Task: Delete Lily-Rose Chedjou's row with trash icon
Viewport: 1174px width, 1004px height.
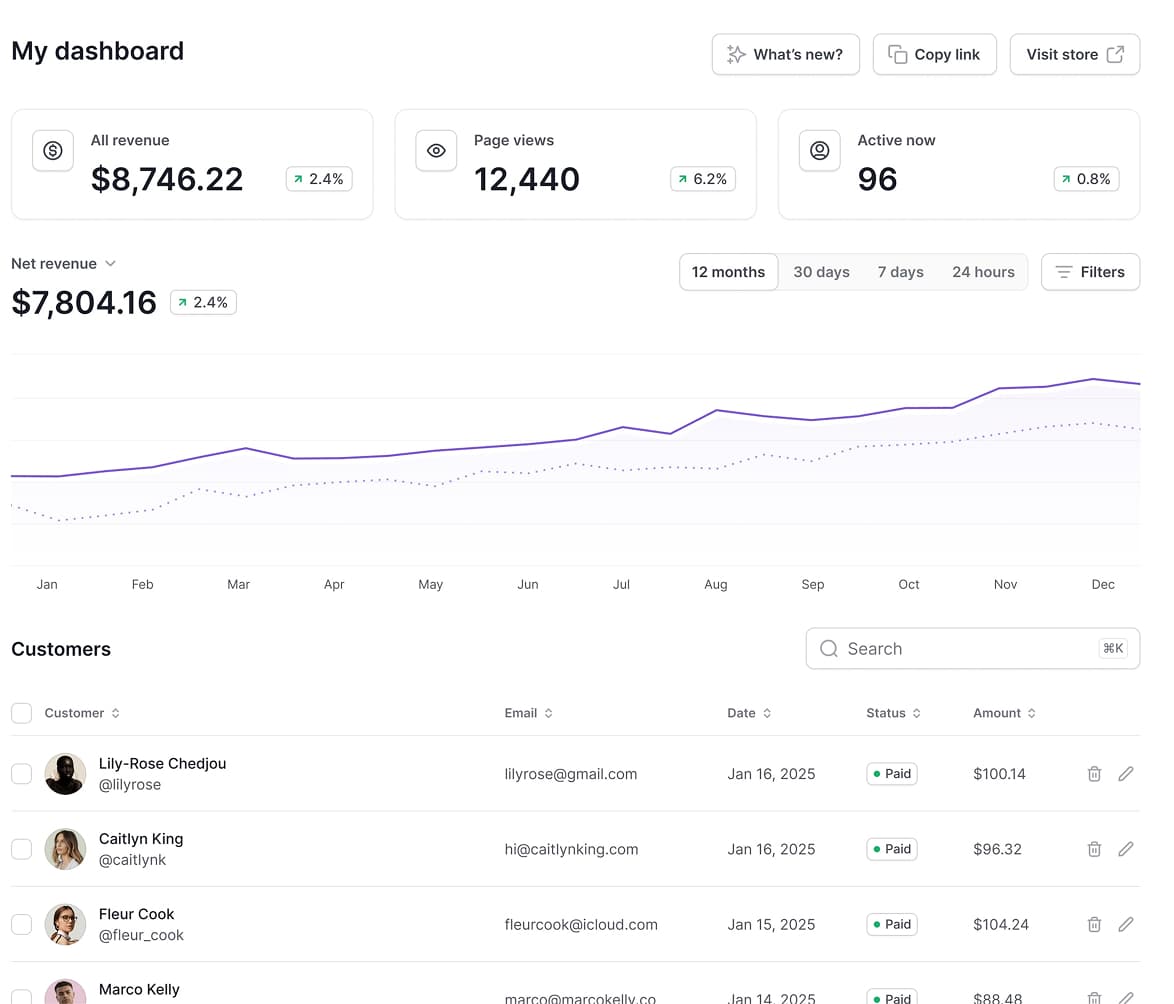Action: click(x=1094, y=774)
